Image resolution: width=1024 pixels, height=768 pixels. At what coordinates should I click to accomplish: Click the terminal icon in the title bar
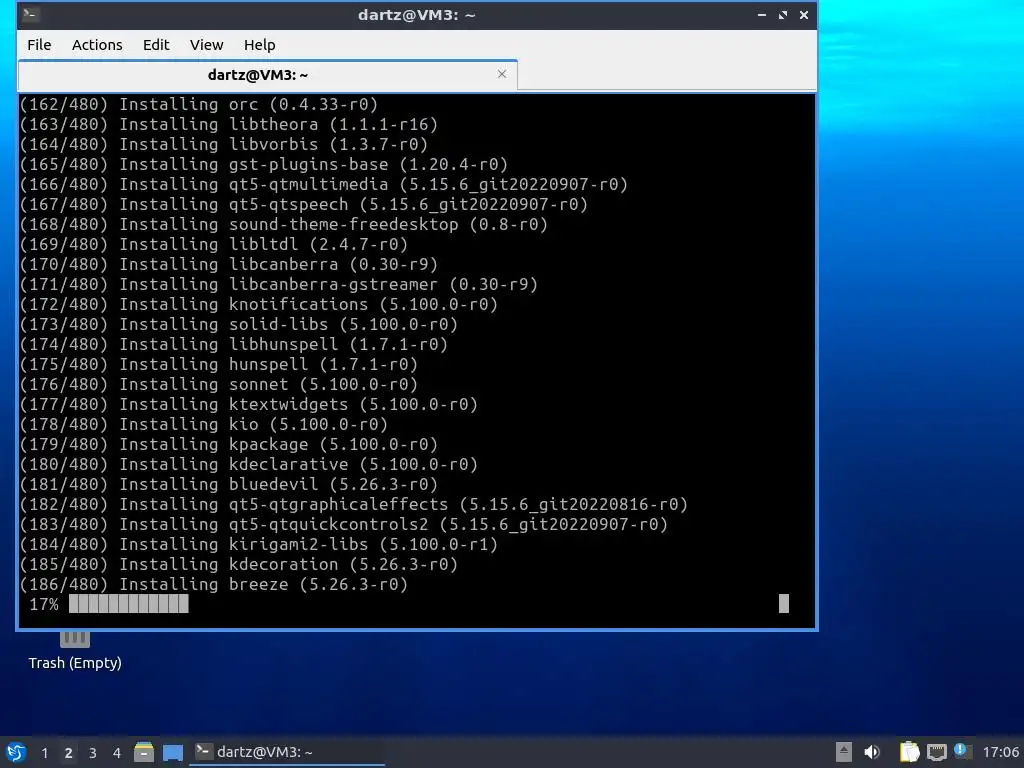click(x=31, y=14)
